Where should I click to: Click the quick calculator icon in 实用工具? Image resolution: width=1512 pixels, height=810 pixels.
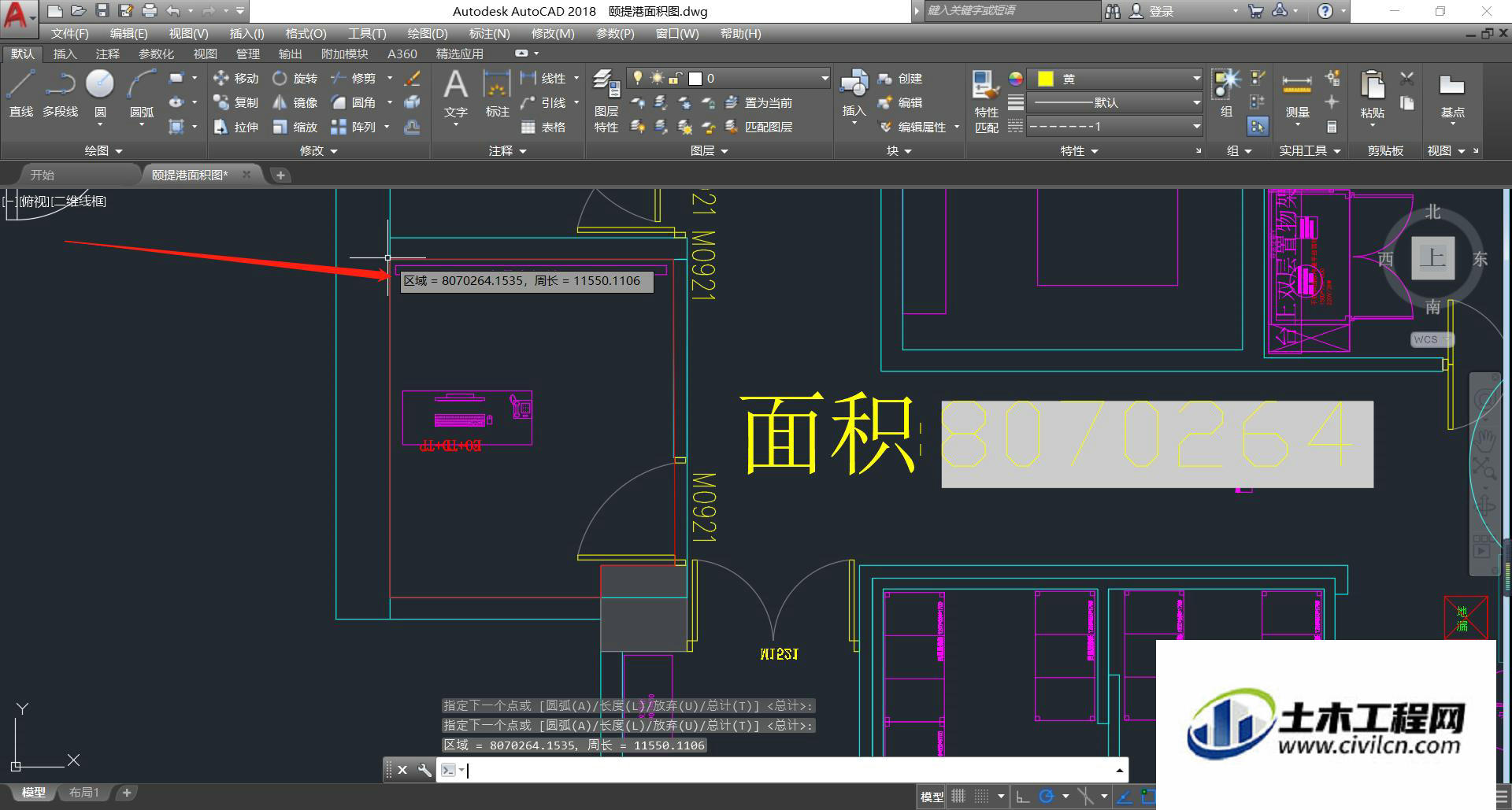click(x=1332, y=127)
